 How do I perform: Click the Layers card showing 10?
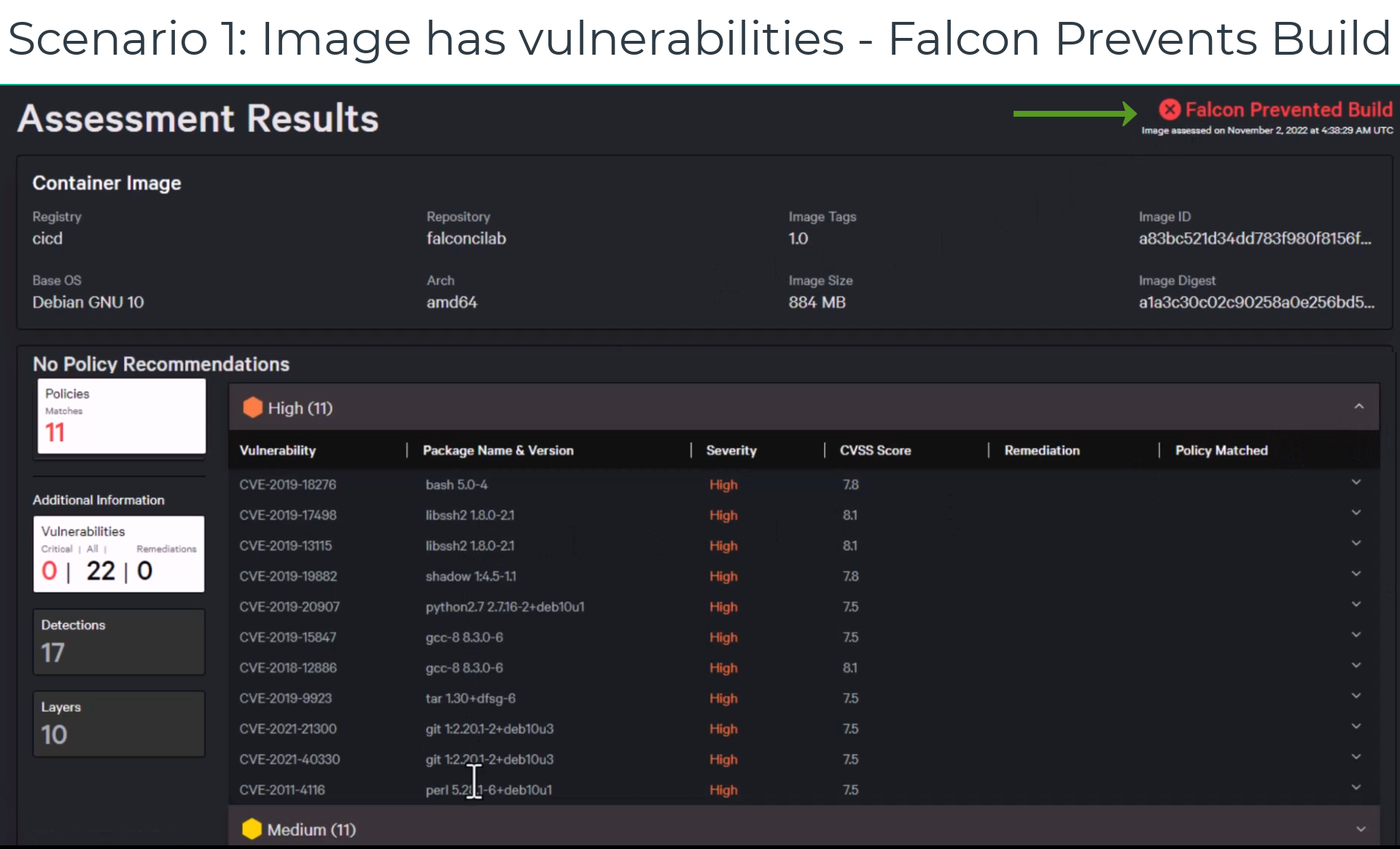click(x=118, y=724)
